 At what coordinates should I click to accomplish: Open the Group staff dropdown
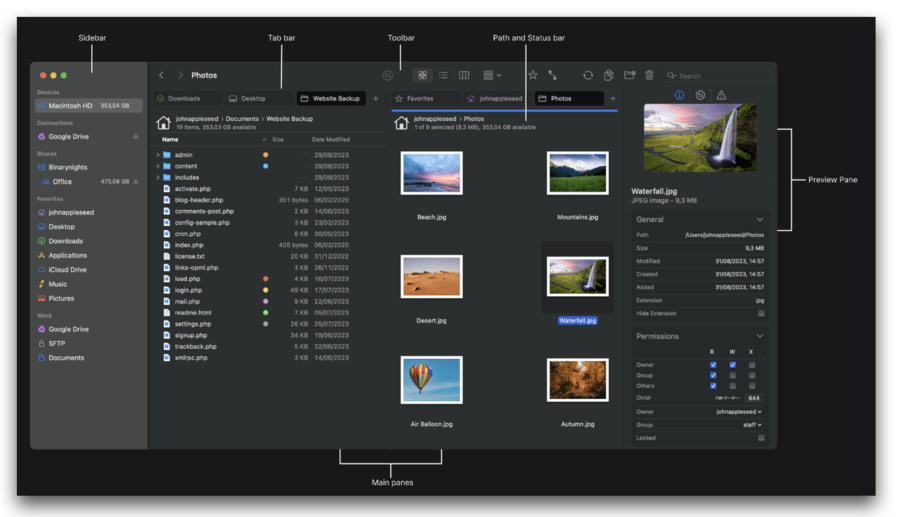pyautogui.click(x=751, y=424)
